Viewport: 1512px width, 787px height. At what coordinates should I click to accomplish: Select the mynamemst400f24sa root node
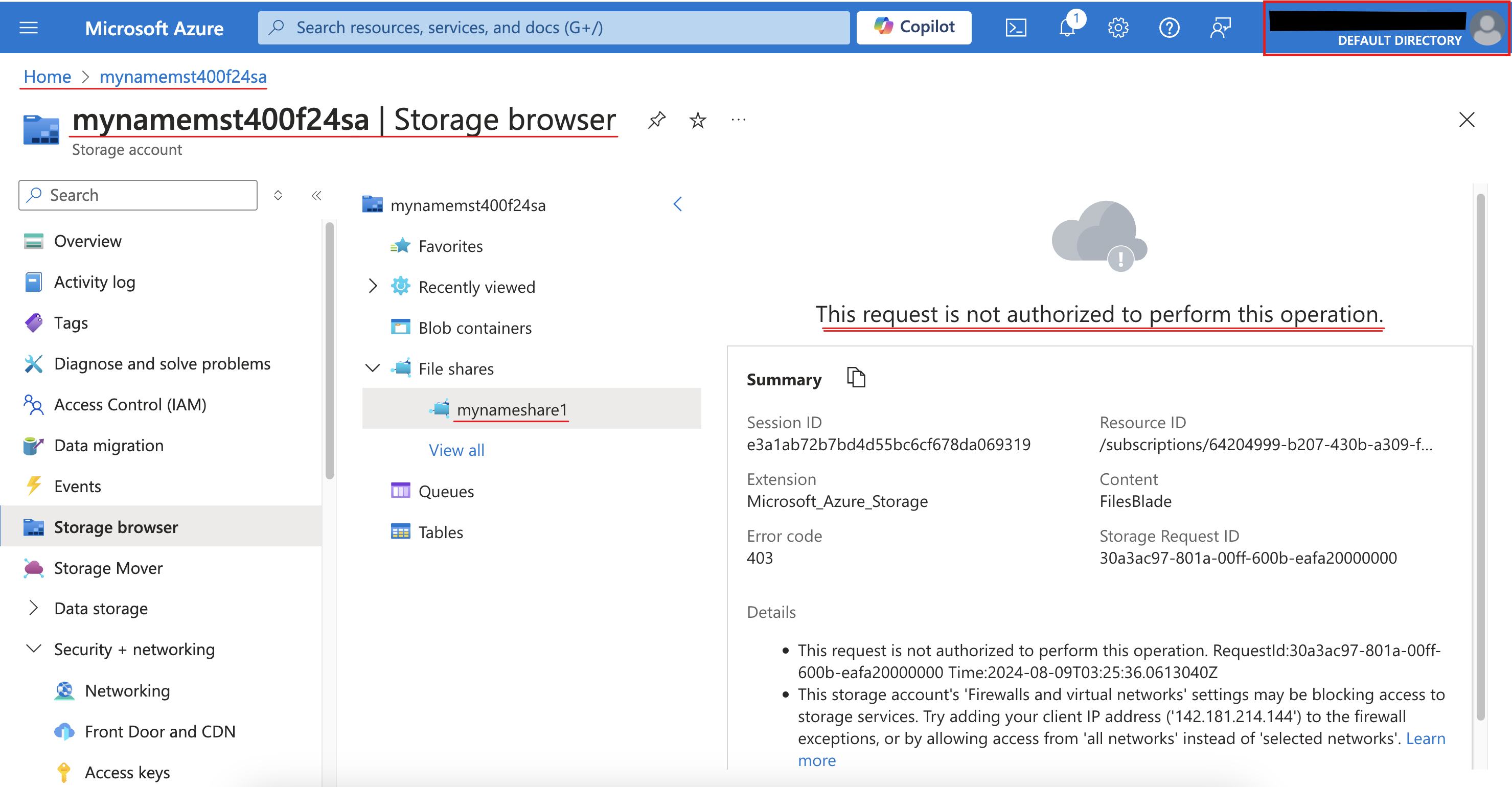click(468, 205)
